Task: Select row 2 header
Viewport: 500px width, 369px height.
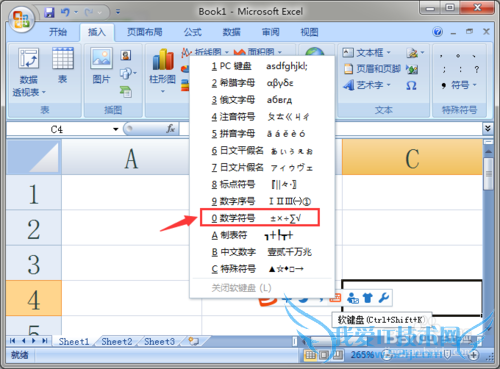Action: (33, 228)
